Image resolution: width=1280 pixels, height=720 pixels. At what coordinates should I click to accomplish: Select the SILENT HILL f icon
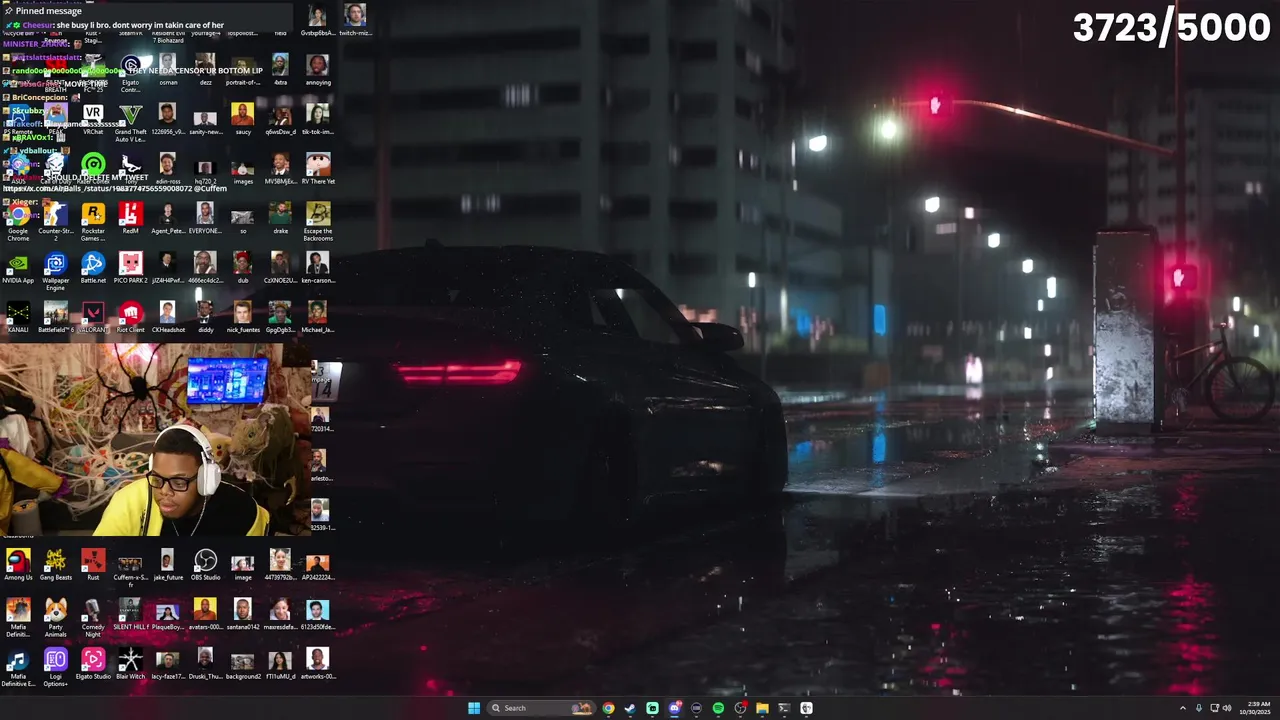coord(130,614)
